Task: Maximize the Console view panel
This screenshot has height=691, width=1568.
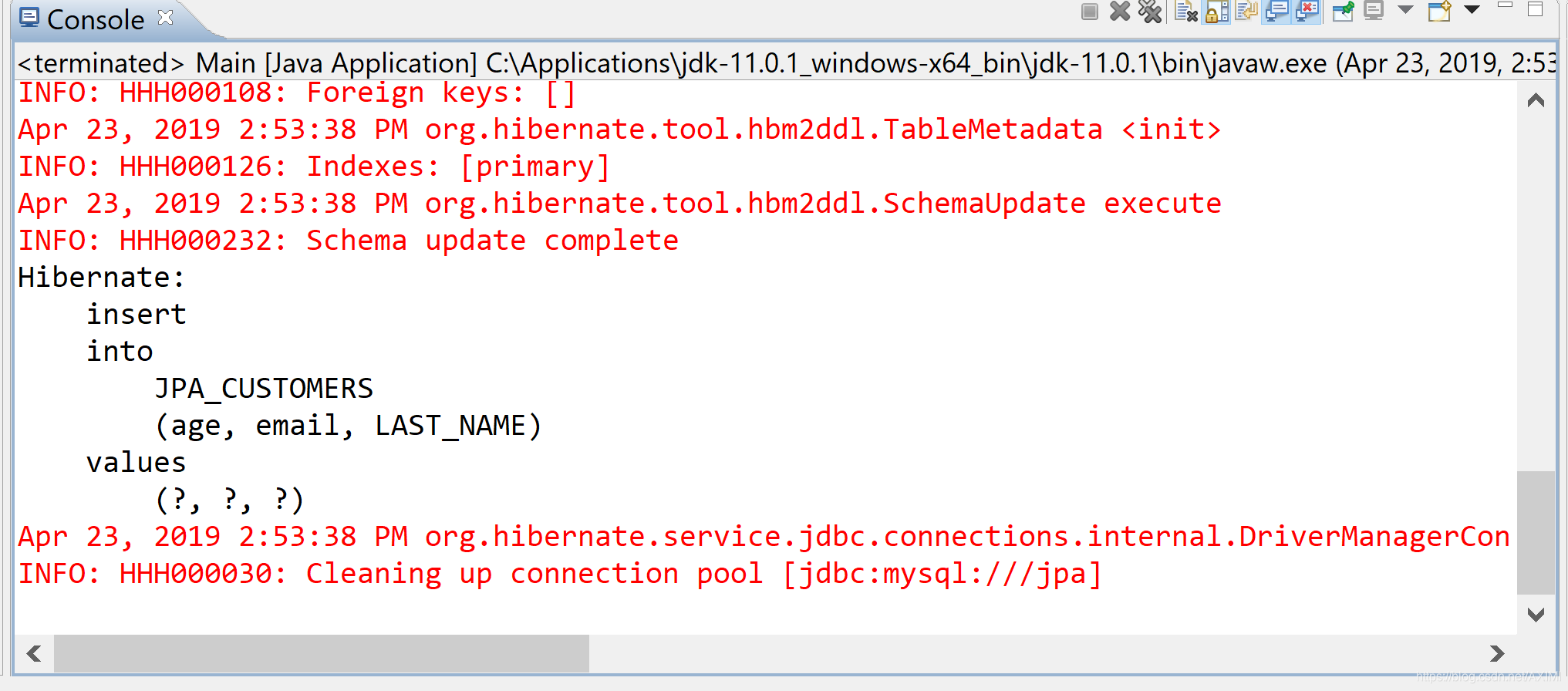Action: click(1535, 9)
